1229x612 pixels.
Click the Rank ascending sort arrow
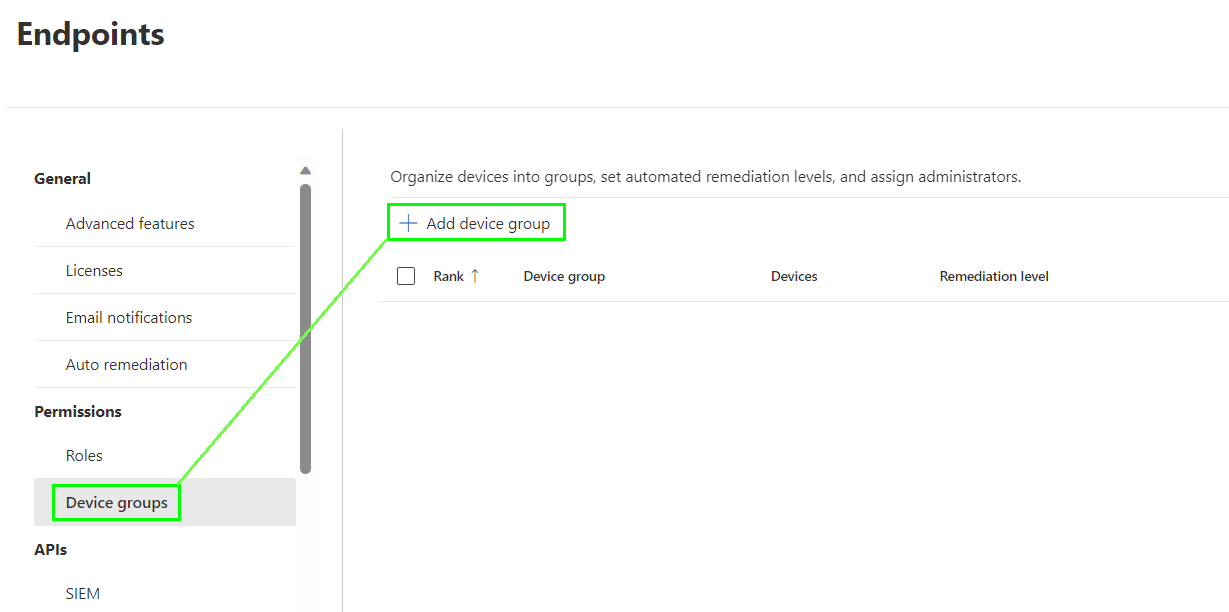475,276
